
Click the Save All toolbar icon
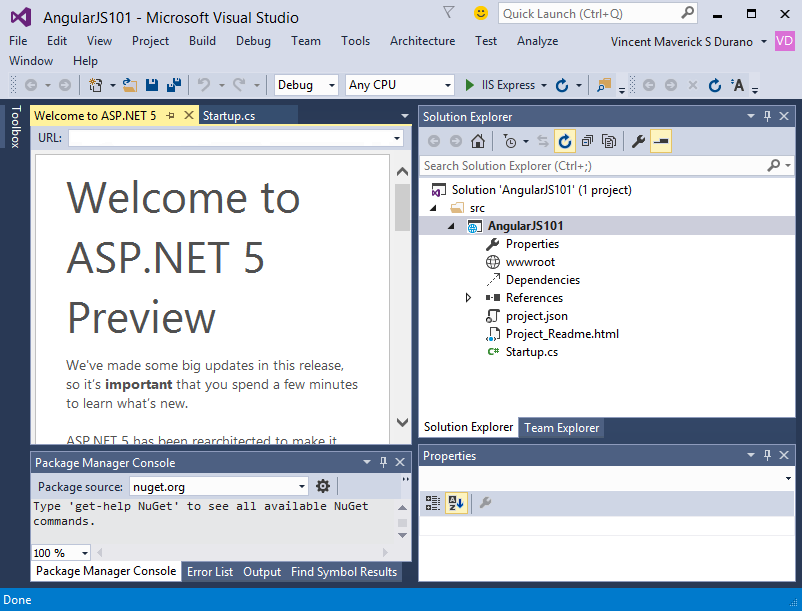174,85
